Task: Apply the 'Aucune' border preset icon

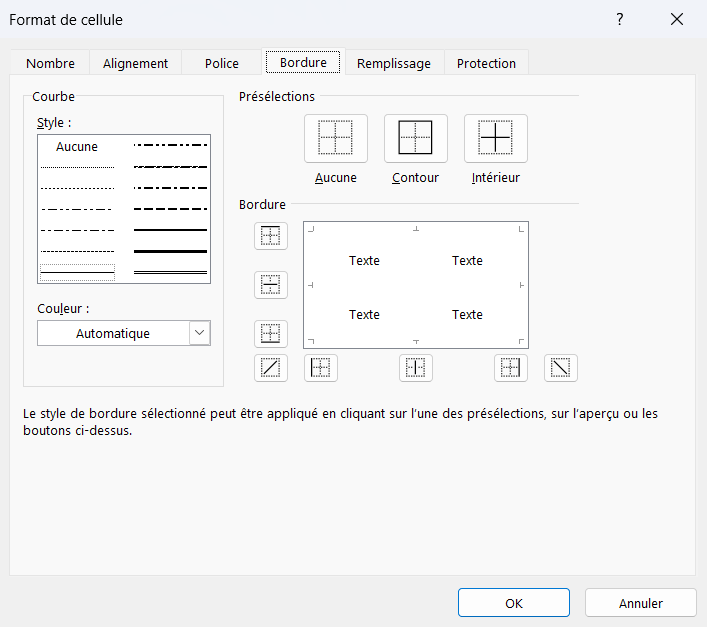Action: pos(335,138)
